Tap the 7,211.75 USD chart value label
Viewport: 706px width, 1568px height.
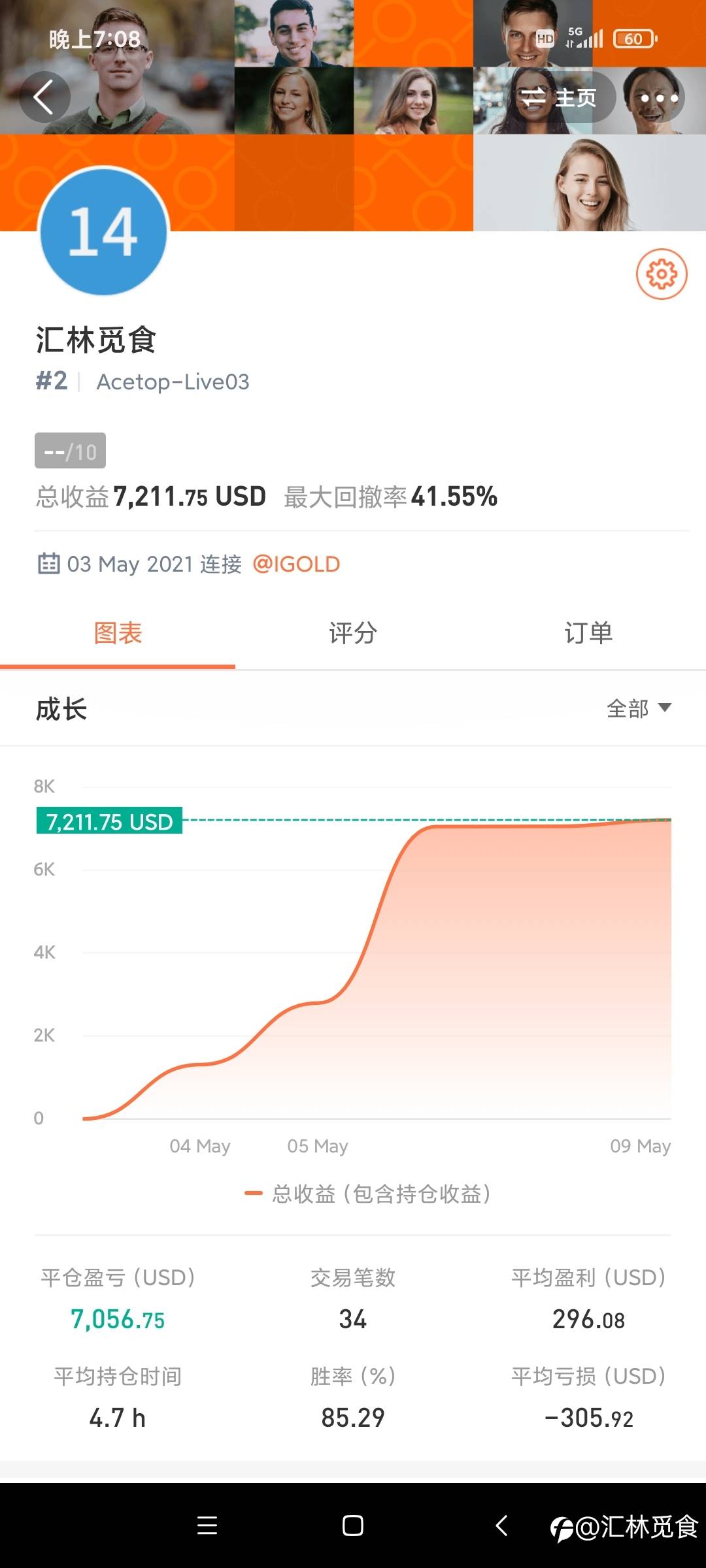pos(109,821)
